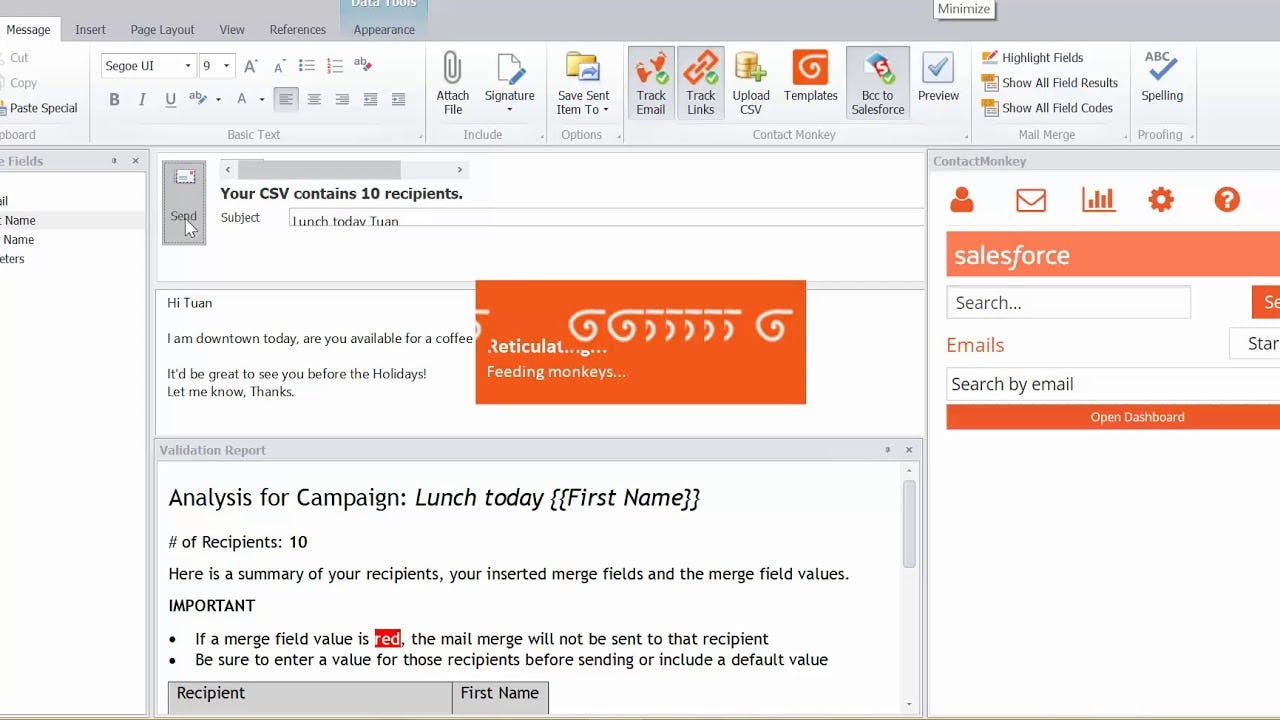View ContactMonkey analytics with chart icon

coord(1097,199)
